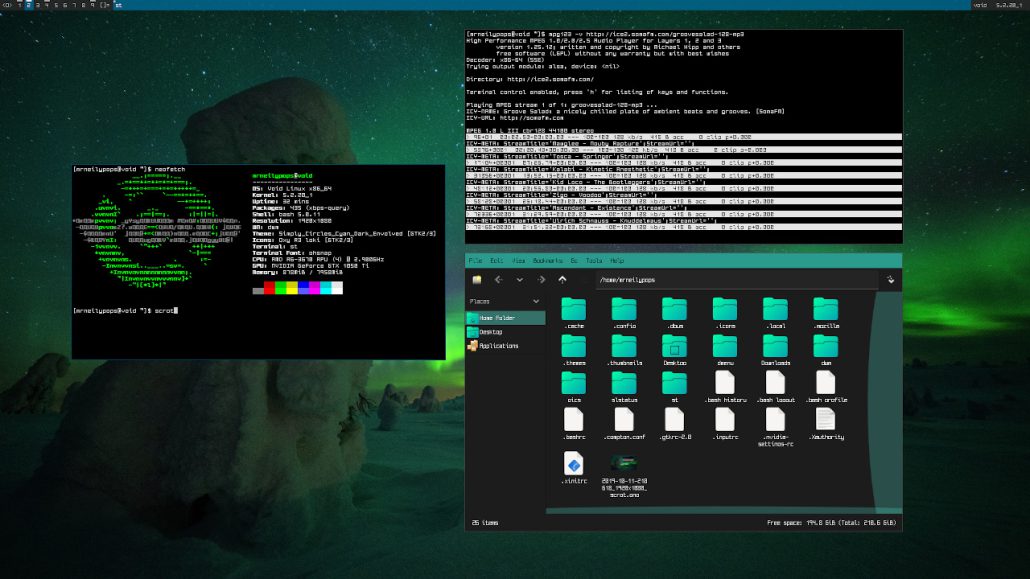
Task: Select Desktop in the Places sidebar
Action: pyautogui.click(x=492, y=332)
